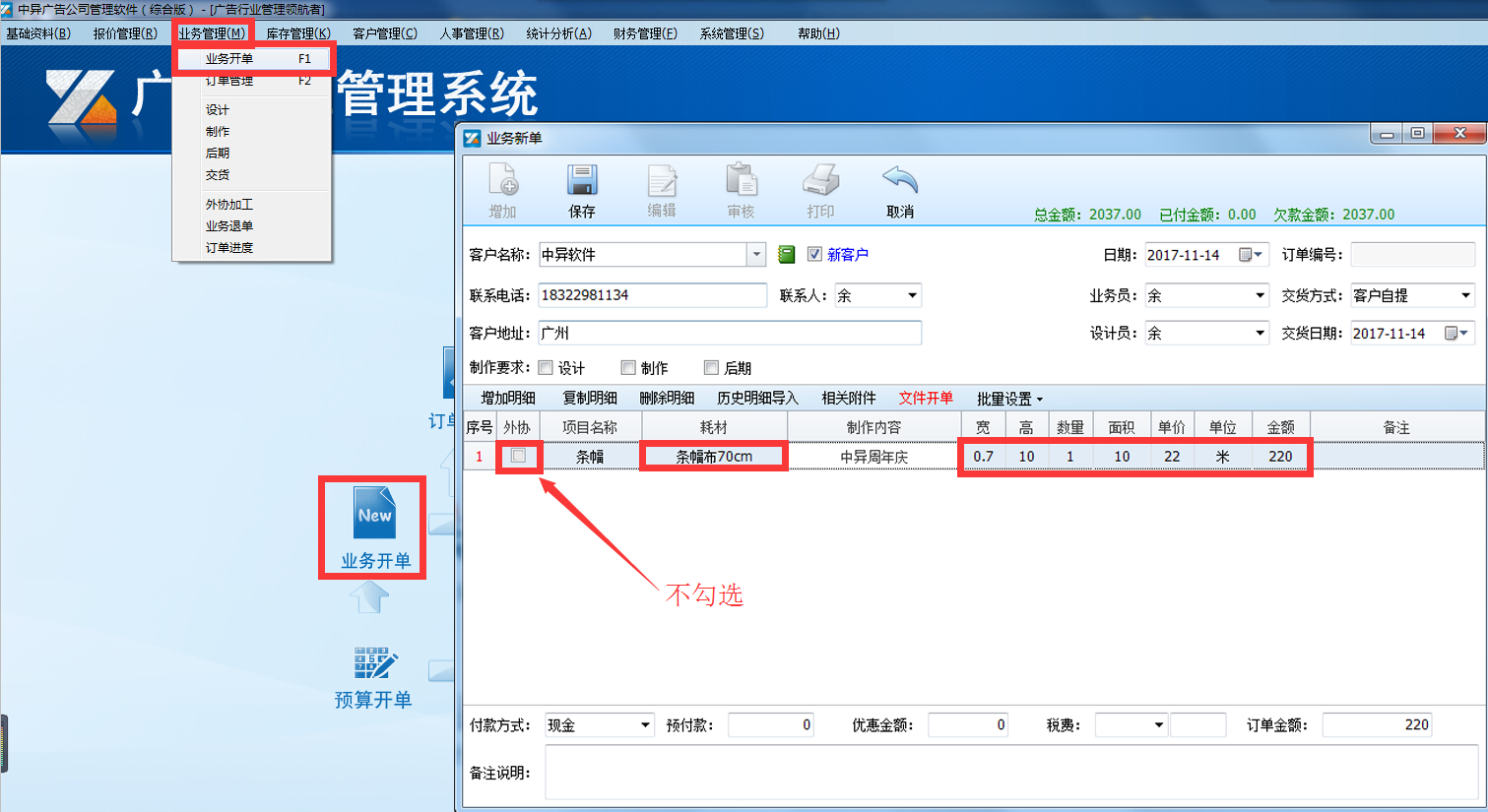Toggle the 新客户 checkbox

[814, 254]
